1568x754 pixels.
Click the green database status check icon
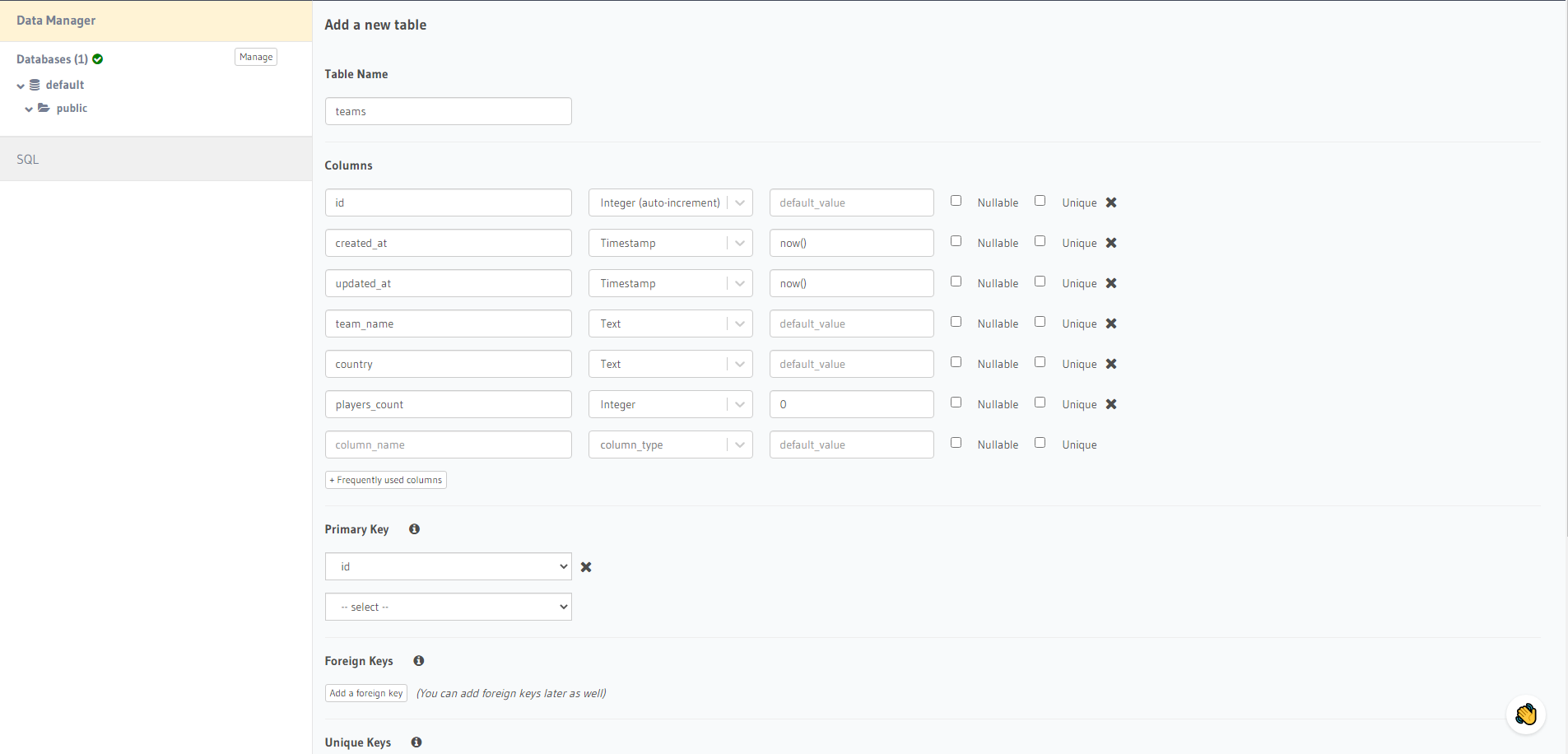[98, 59]
